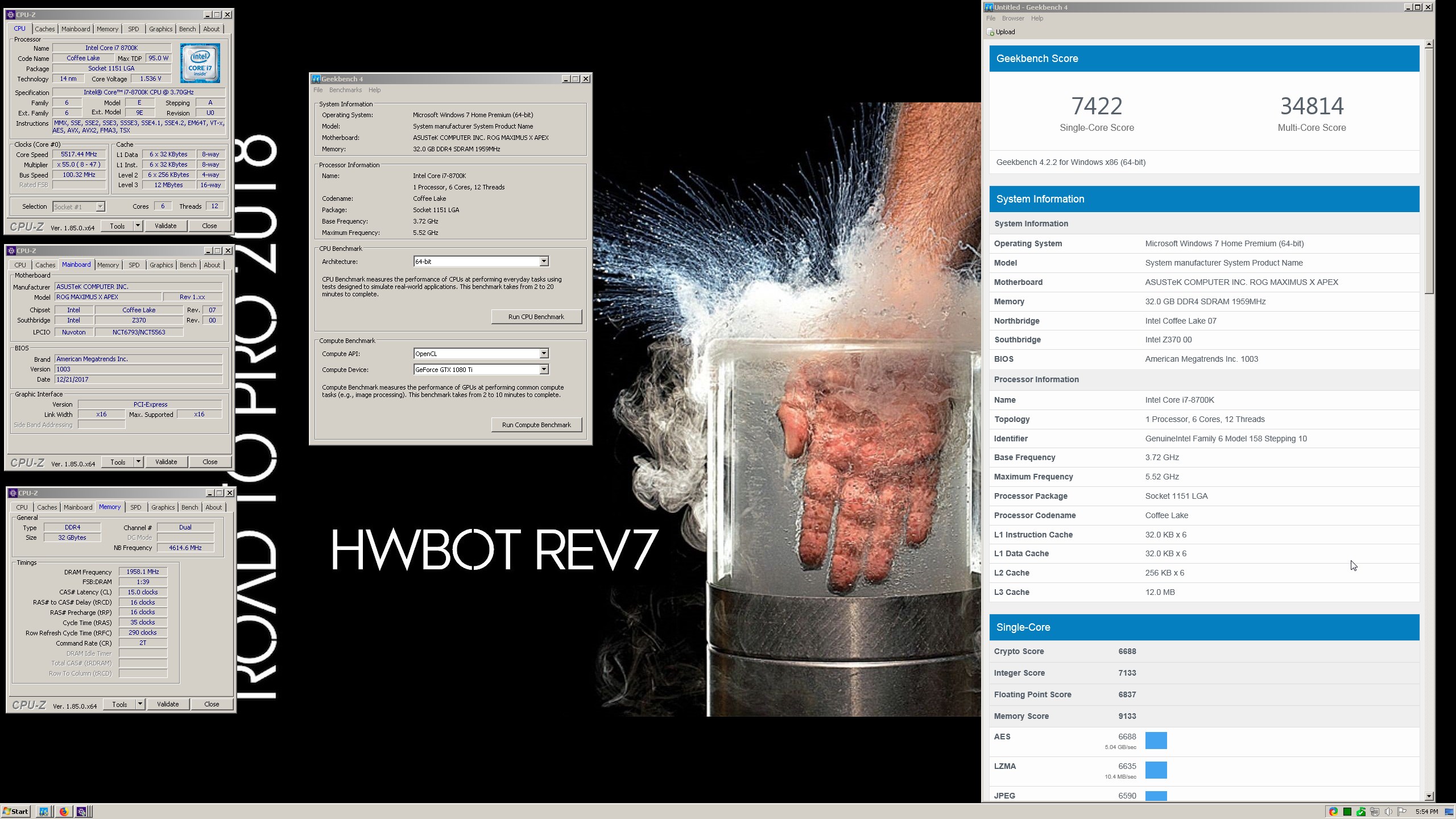Click the AES score bar

1156,741
